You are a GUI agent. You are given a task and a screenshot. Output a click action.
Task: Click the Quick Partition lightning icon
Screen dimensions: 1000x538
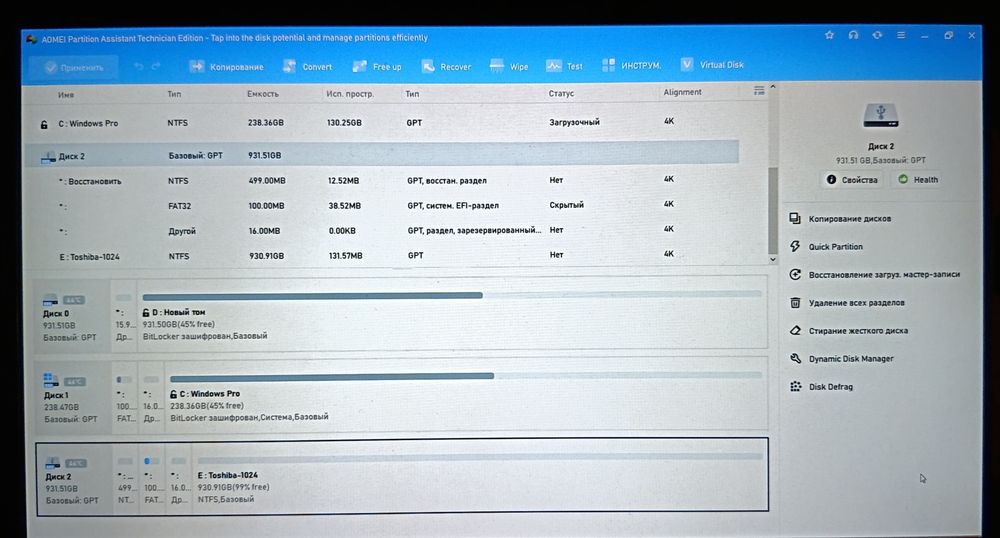(x=795, y=246)
